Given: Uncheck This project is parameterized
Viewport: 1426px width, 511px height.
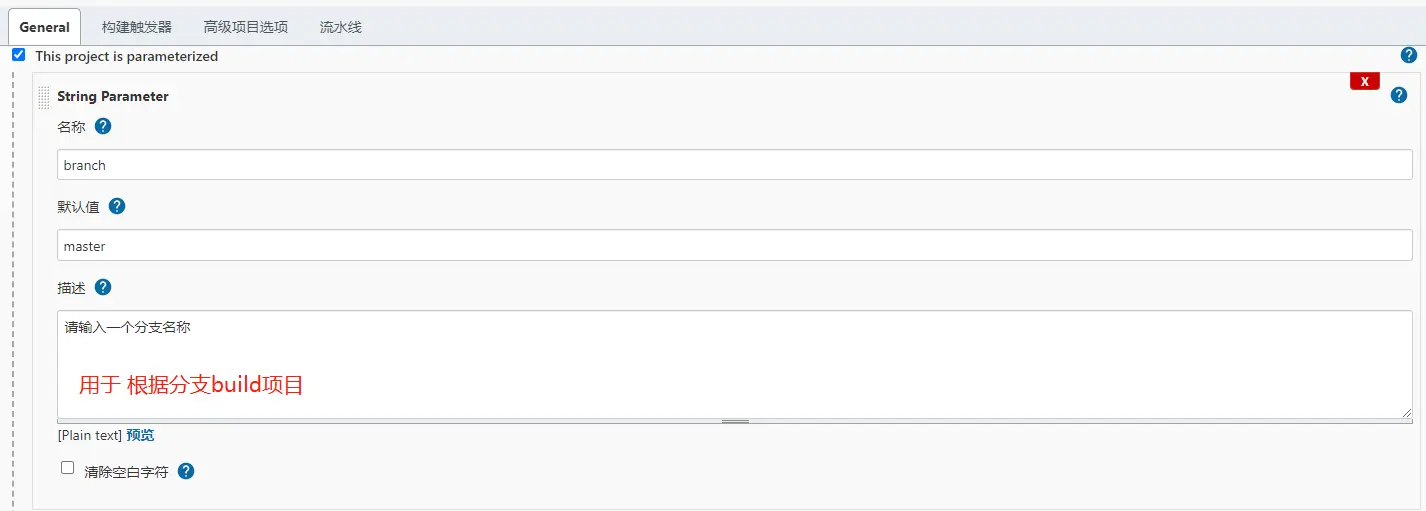Looking at the screenshot, I should 18,55.
